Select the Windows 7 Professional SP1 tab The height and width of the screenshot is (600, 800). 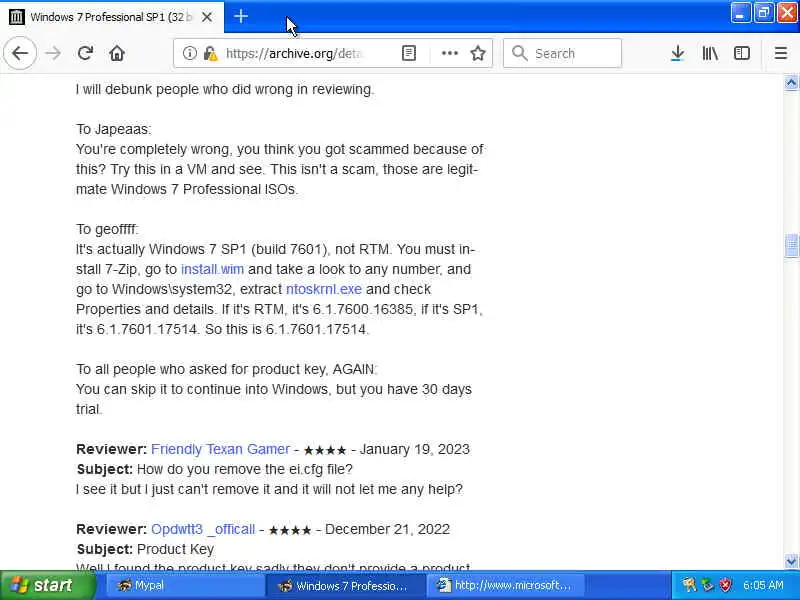tap(111, 17)
